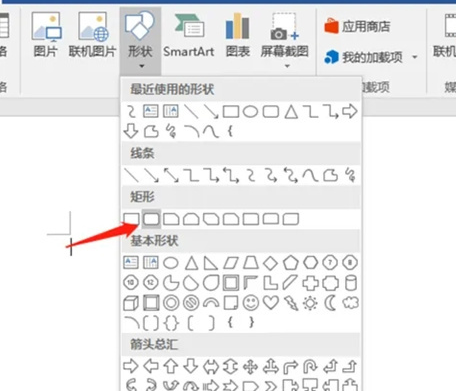Select the moon shape
The height and width of the screenshot is (391, 456).
click(330, 303)
